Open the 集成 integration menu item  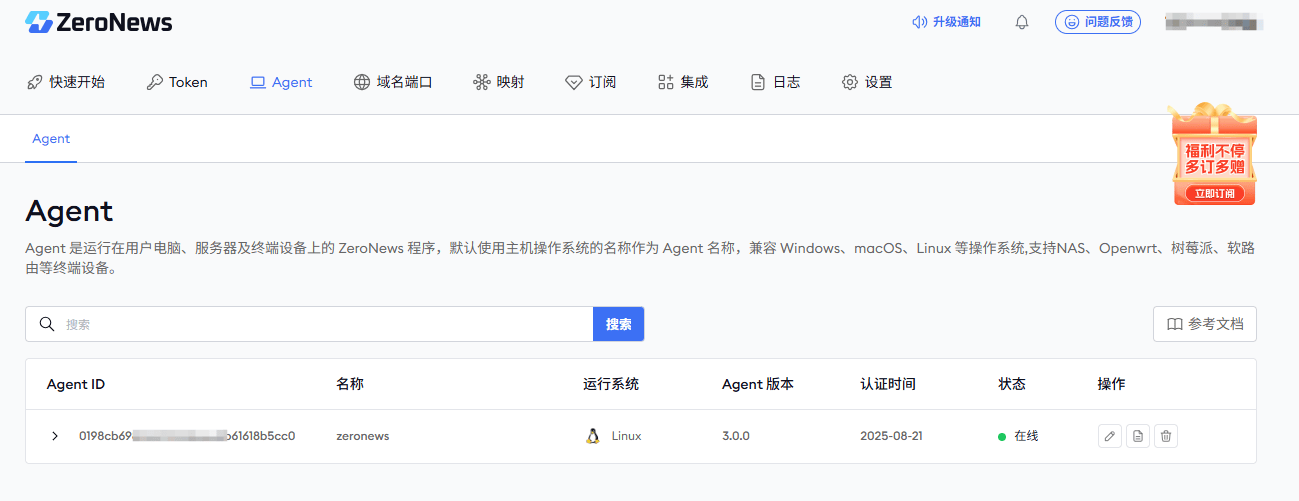(683, 82)
